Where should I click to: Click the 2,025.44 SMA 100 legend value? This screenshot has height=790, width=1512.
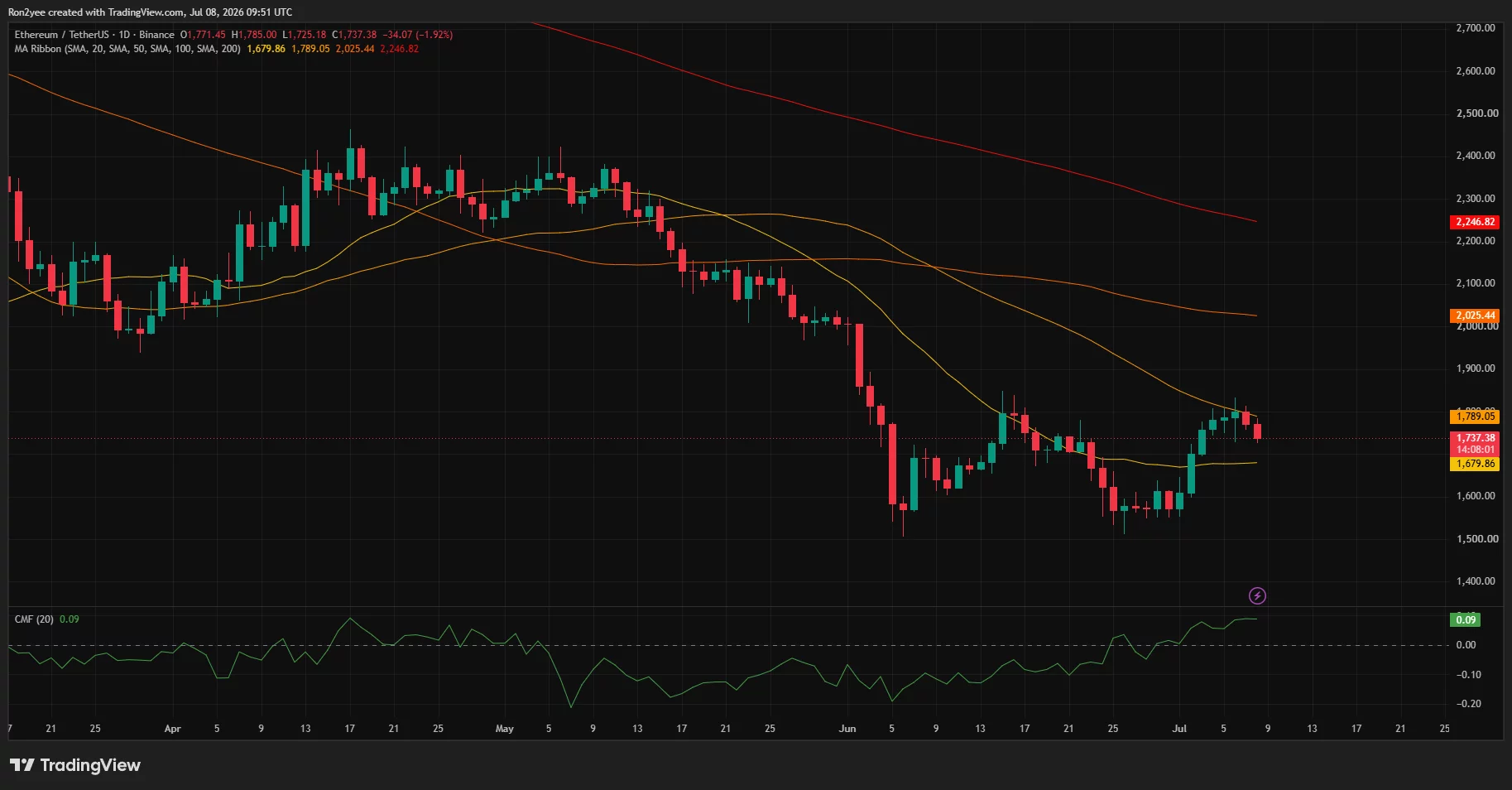coord(354,49)
